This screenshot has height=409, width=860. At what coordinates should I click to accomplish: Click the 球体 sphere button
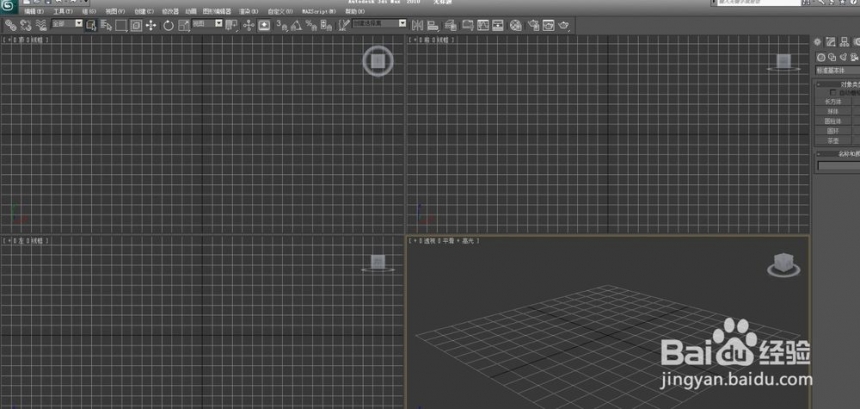coord(833,111)
